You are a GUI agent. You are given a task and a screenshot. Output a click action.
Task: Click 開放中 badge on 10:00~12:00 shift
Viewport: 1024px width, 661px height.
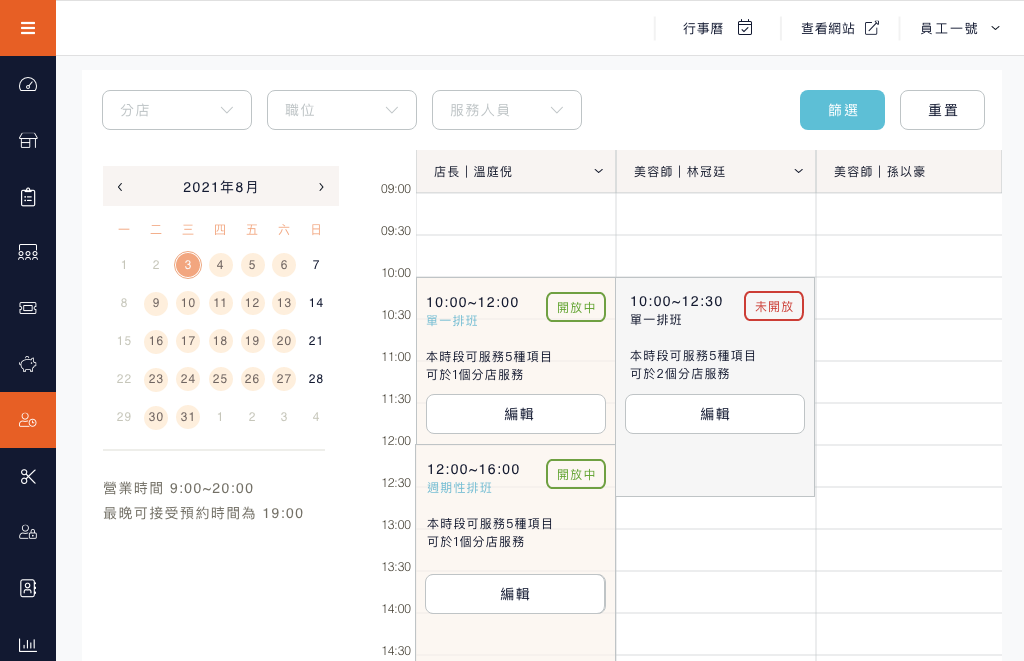pos(576,307)
